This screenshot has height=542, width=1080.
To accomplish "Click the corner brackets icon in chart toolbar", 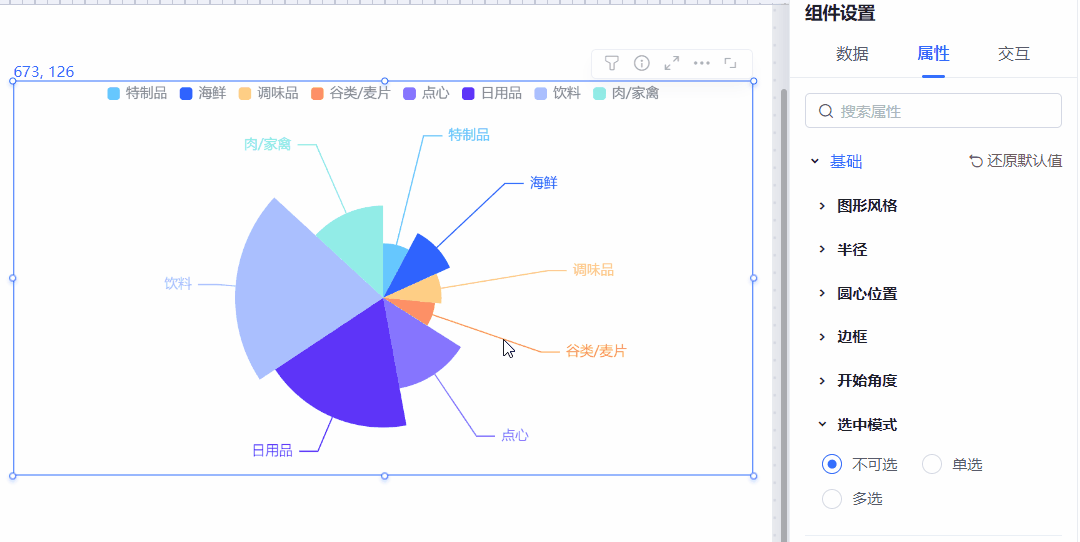I will (x=731, y=63).
